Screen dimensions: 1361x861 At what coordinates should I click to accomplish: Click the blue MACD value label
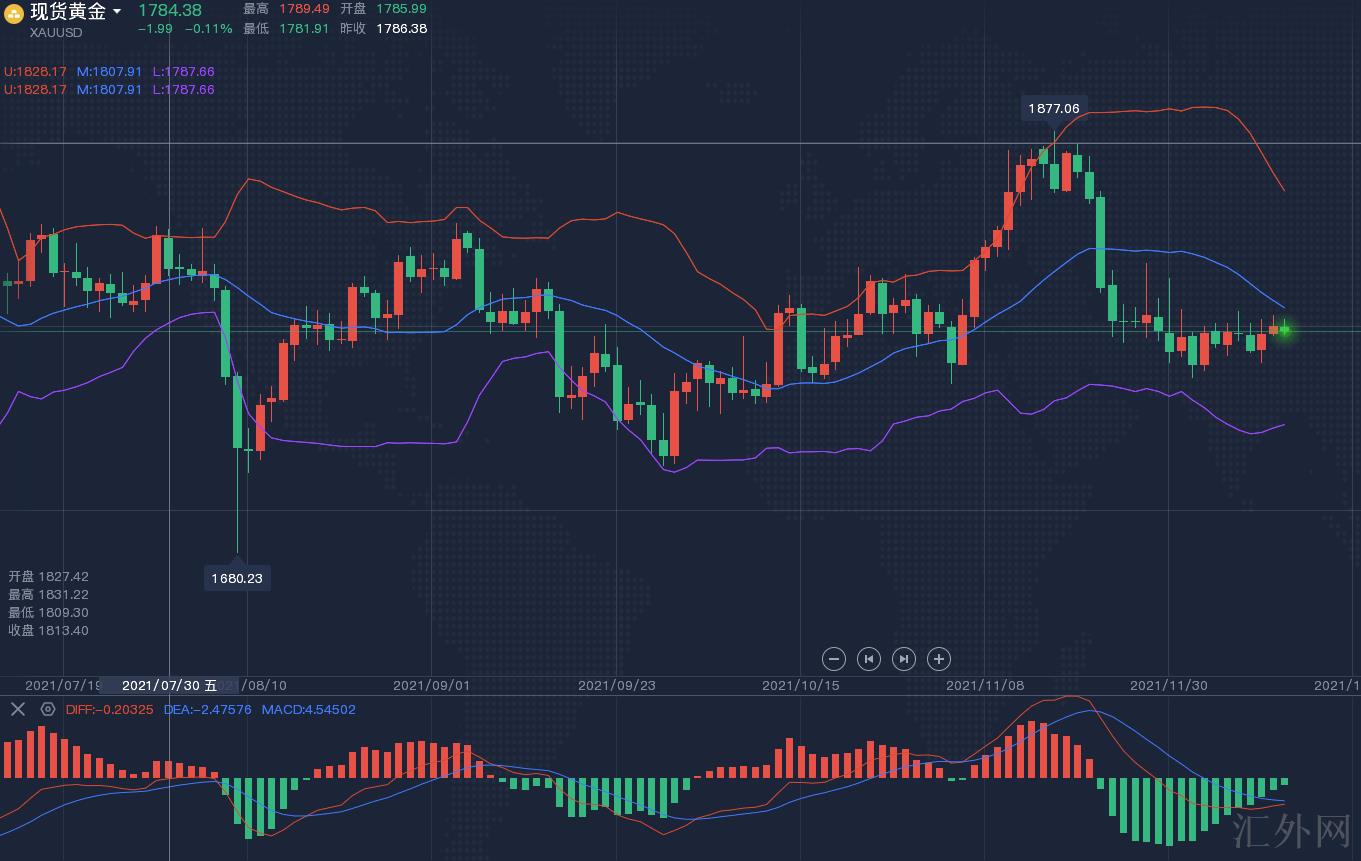coord(308,709)
